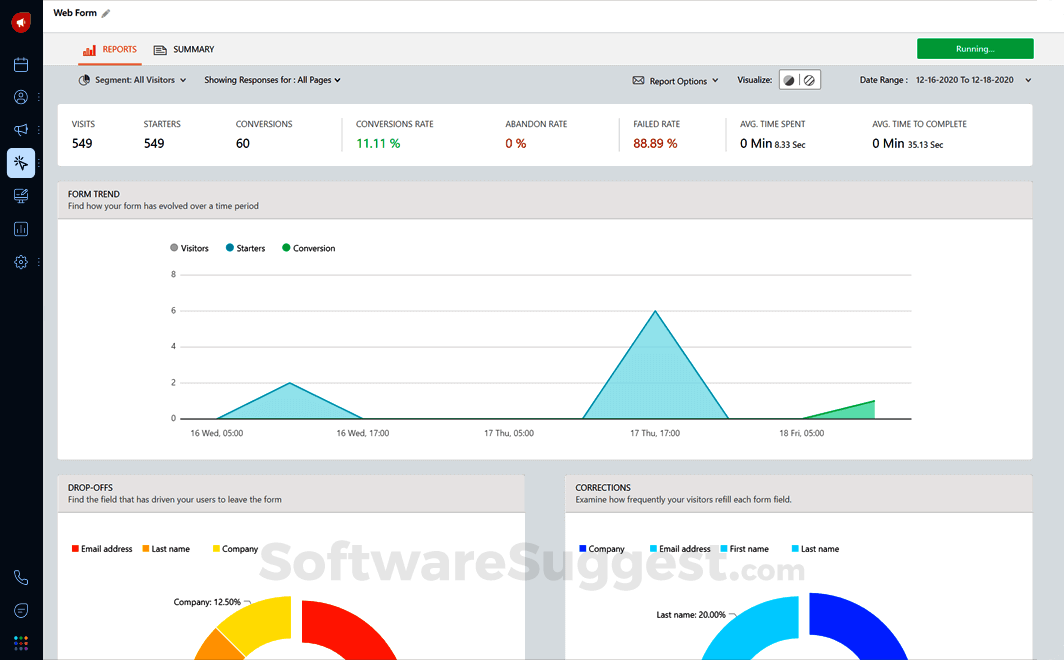1064x660 pixels.
Task: Click the red Email address legend swatch
Action: [x=75, y=549]
